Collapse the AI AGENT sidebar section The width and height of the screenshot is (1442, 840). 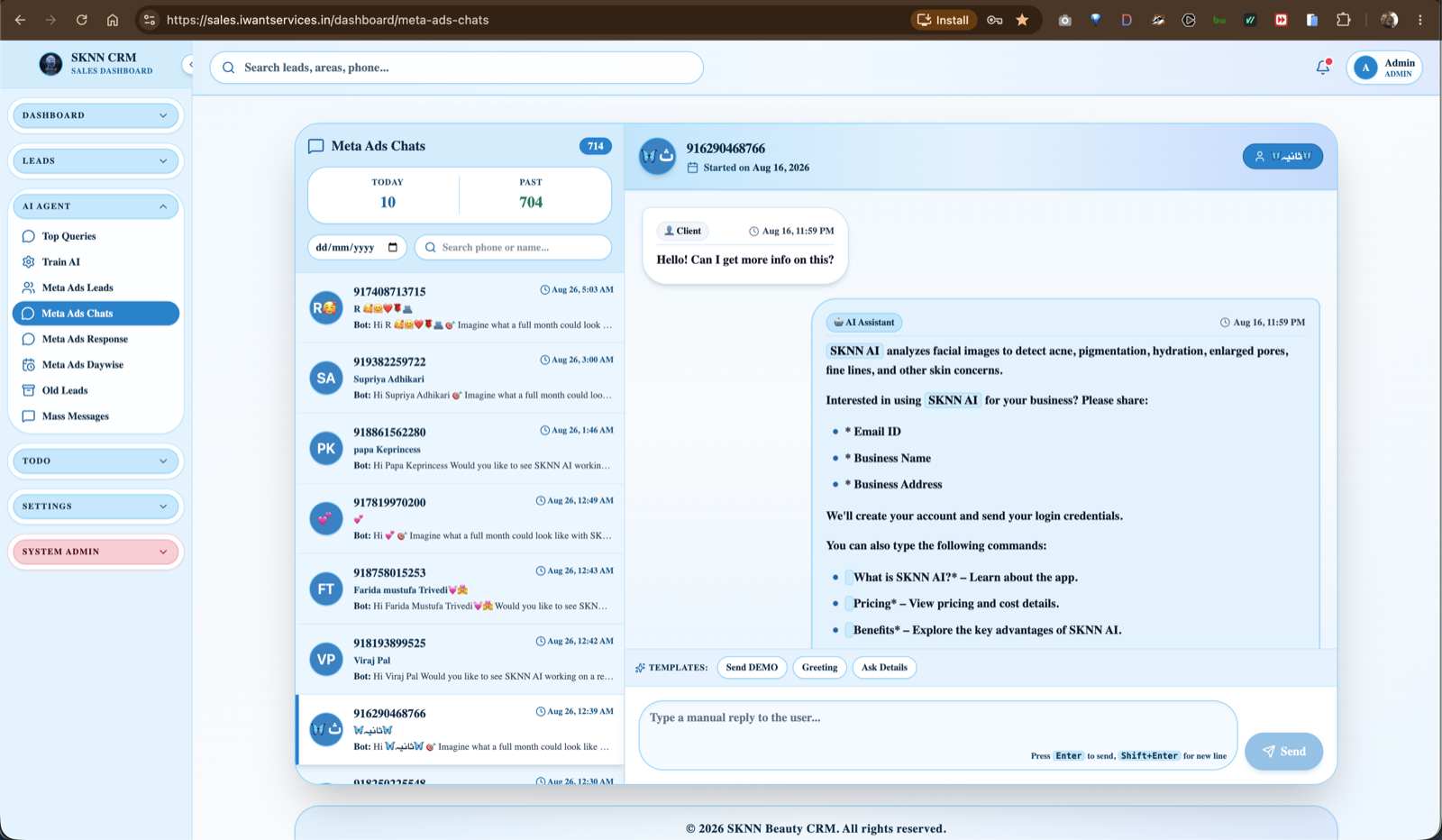point(96,206)
